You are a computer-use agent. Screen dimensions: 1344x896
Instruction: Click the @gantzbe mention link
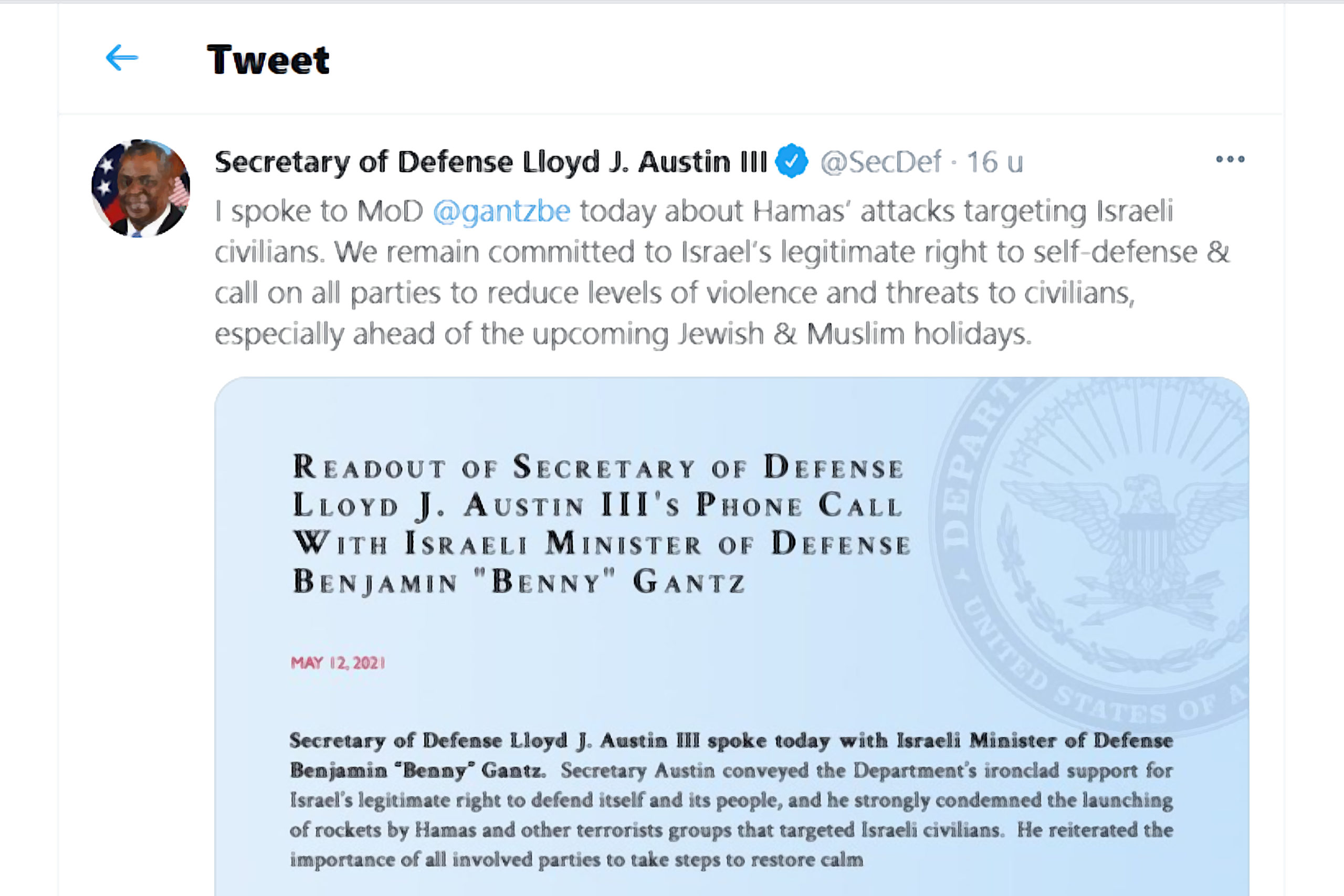(501, 211)
